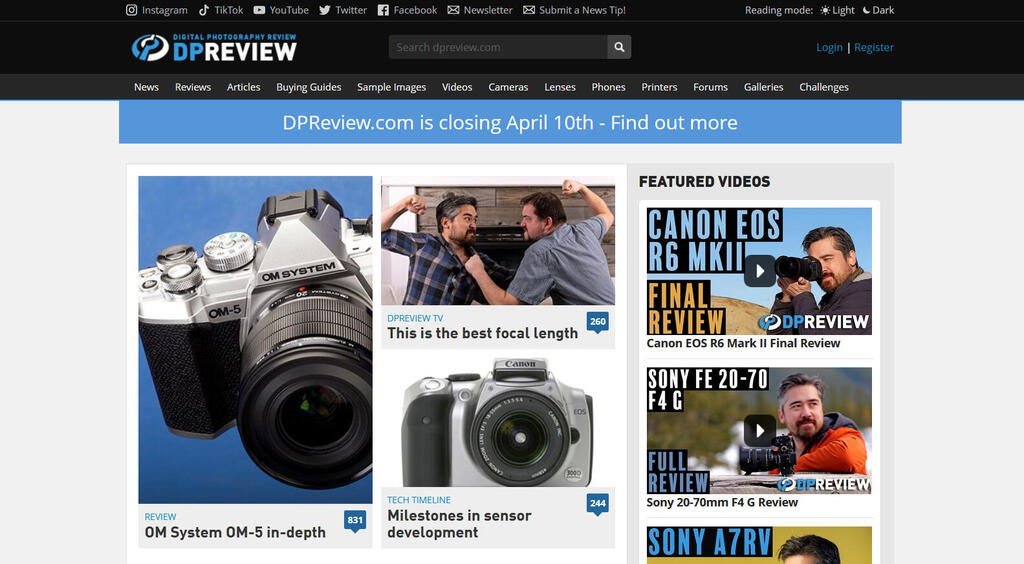
Task: Open the Sample Images menu
Action: pos(391,87)
